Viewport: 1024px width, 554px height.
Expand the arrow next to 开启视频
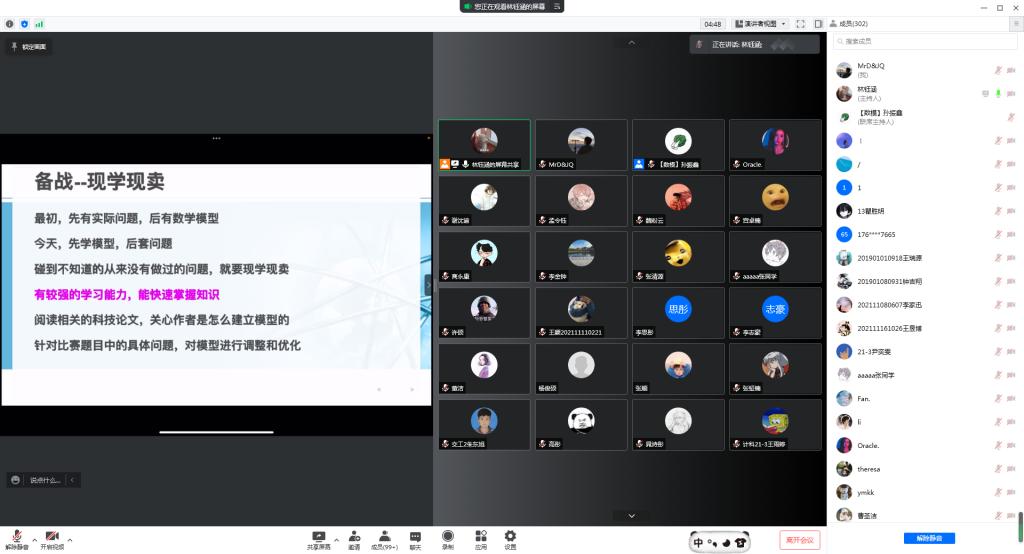coord(70,539)
